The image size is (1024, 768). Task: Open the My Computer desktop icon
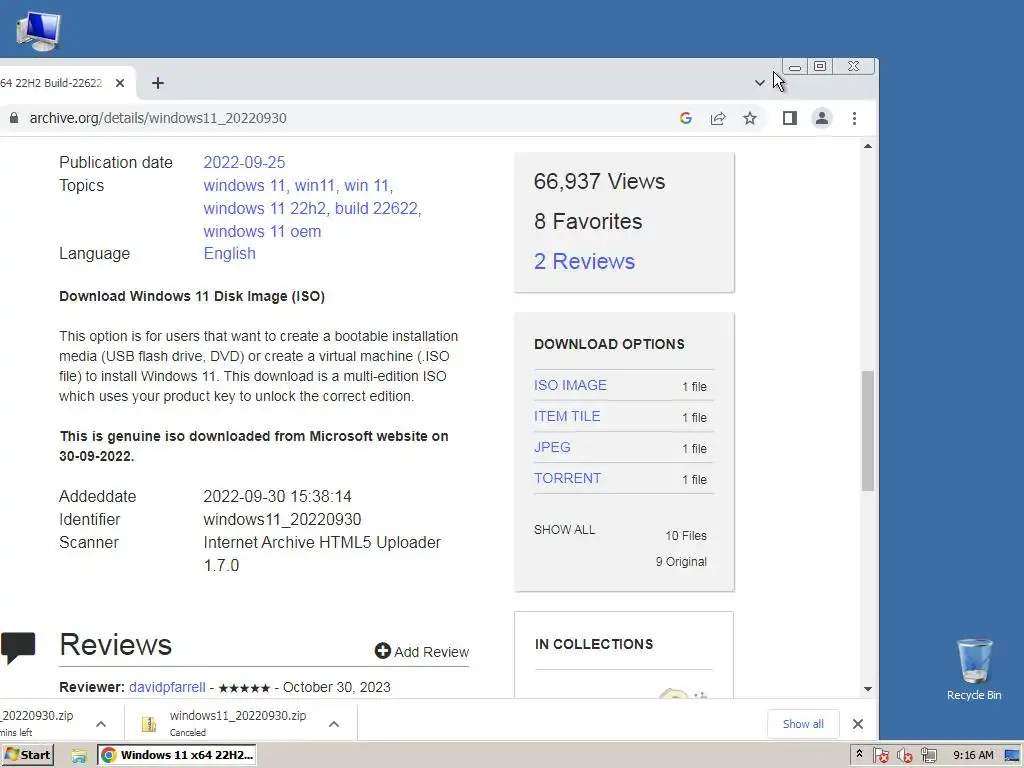click(38, 31)
